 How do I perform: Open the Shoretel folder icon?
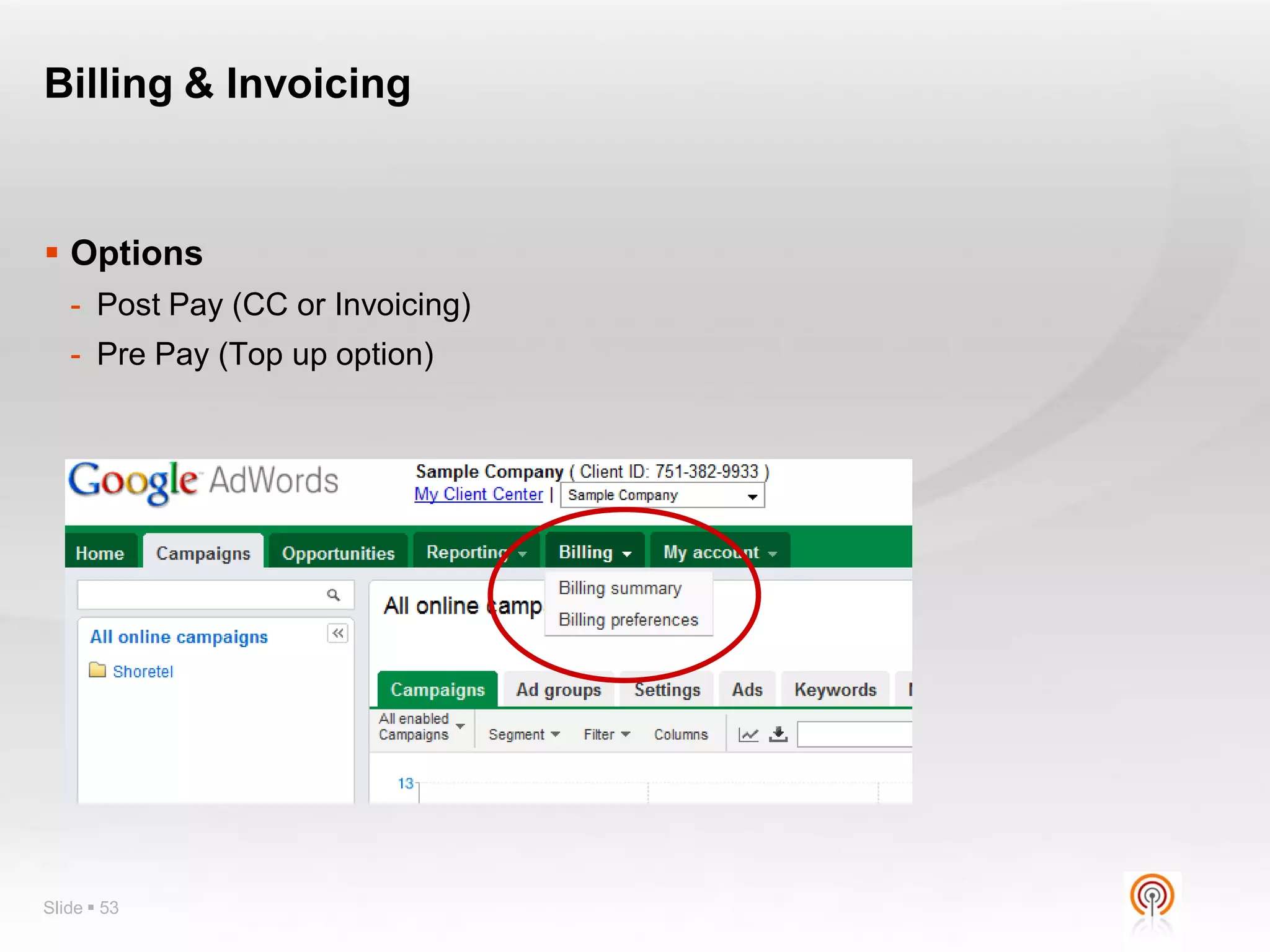pyautogui.click(x=97, y=670)
